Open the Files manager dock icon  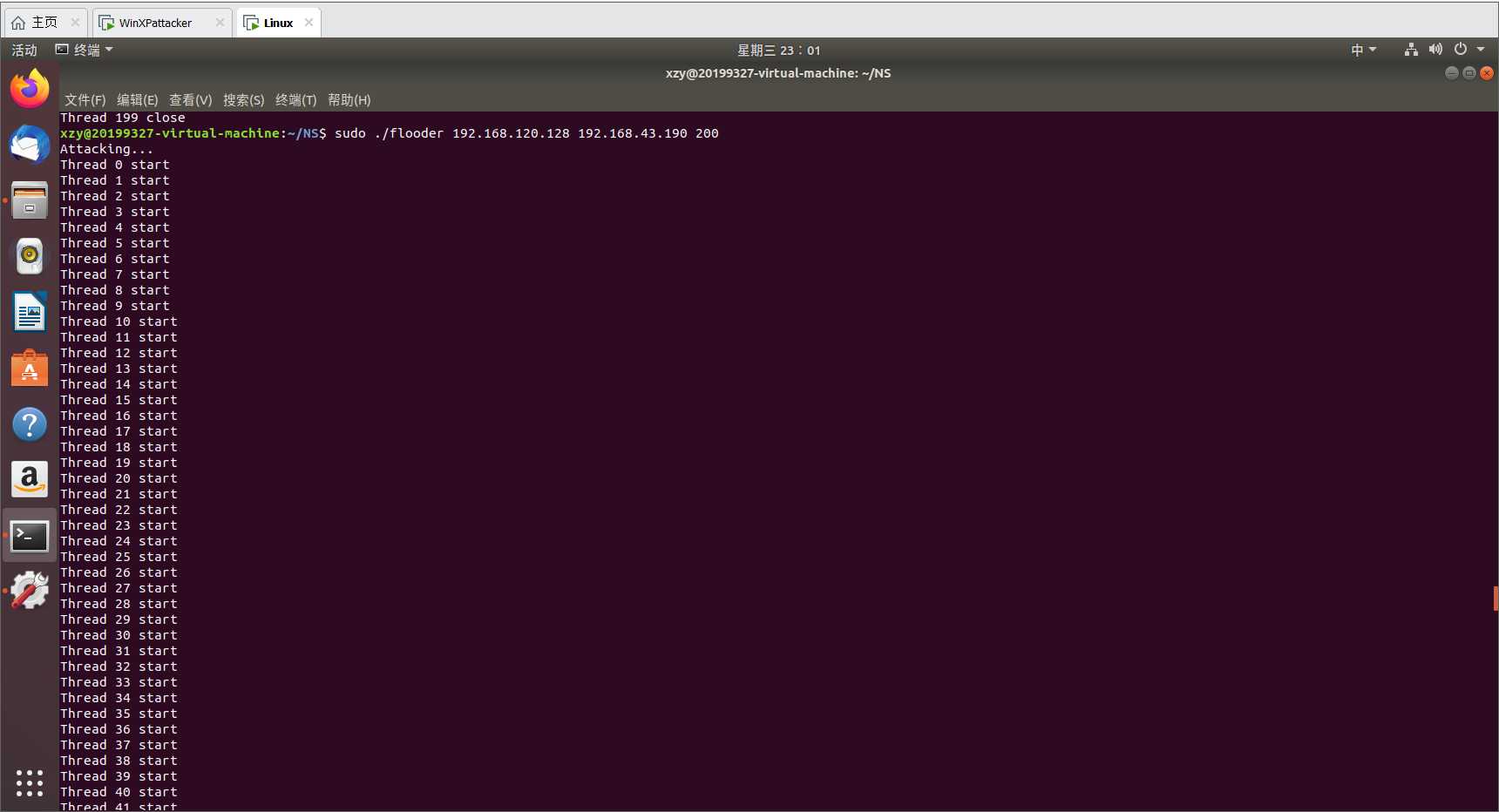30,200
